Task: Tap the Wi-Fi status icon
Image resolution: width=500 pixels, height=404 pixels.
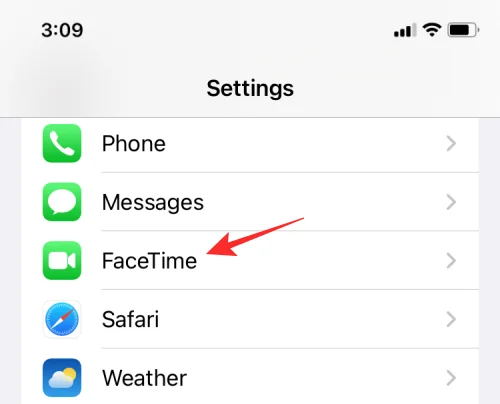Action: (432, 30)
